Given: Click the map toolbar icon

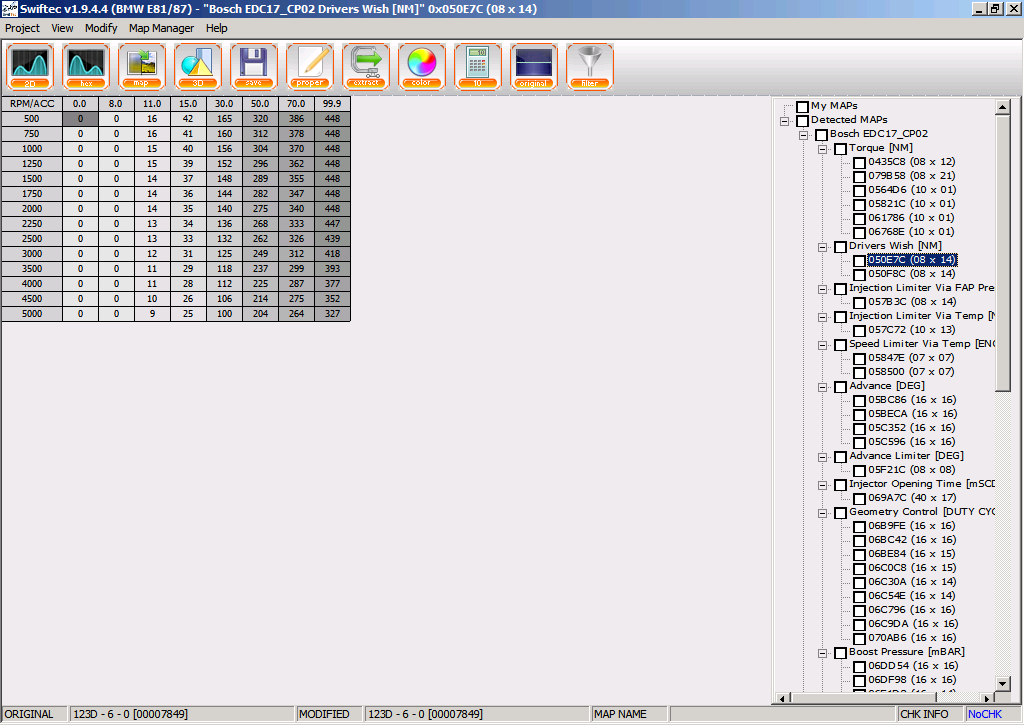Looking at the screenshot, I should (x=142, y=66).
